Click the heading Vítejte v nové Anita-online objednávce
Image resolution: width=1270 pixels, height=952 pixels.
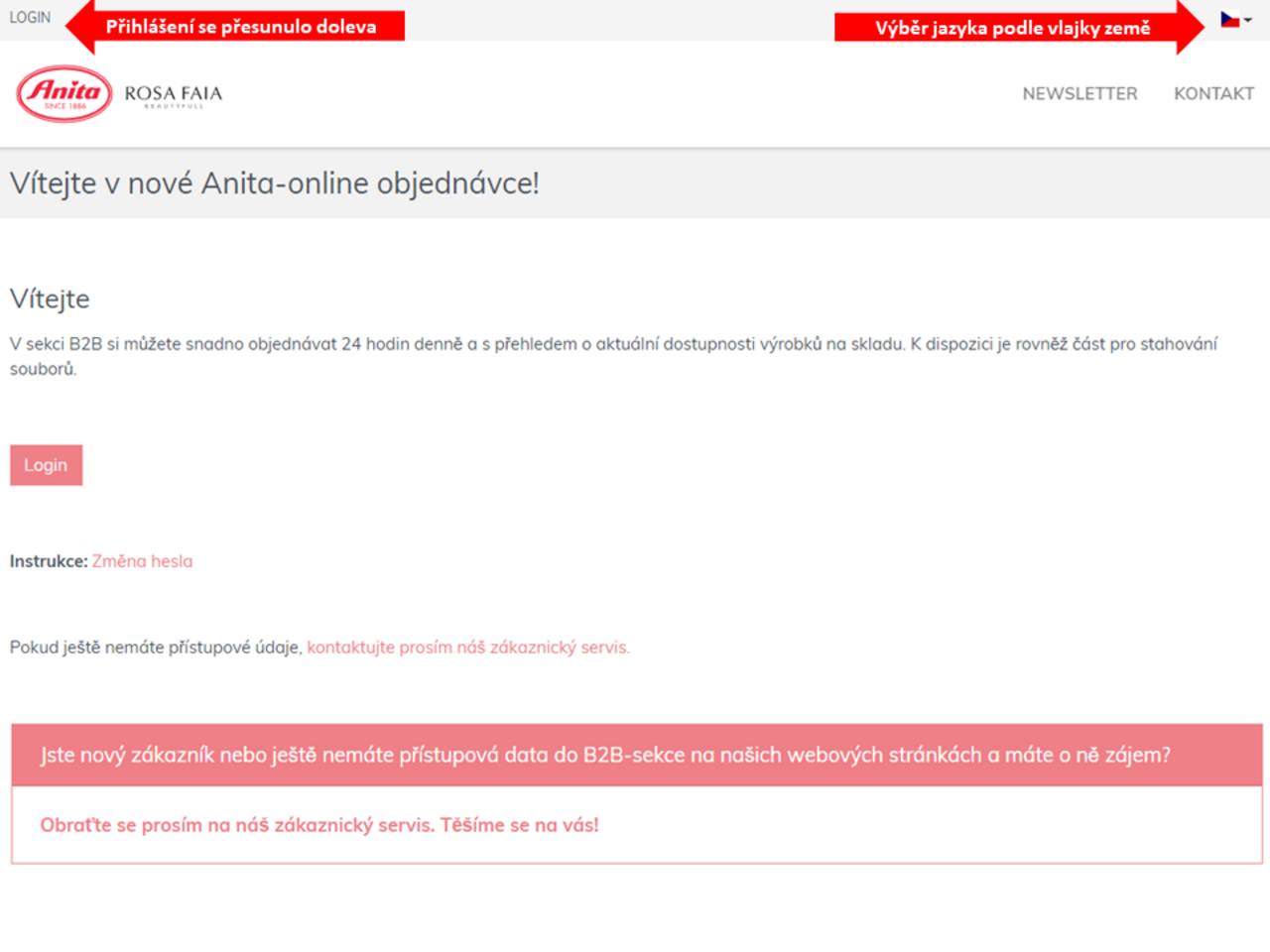[x=275, y=183]
